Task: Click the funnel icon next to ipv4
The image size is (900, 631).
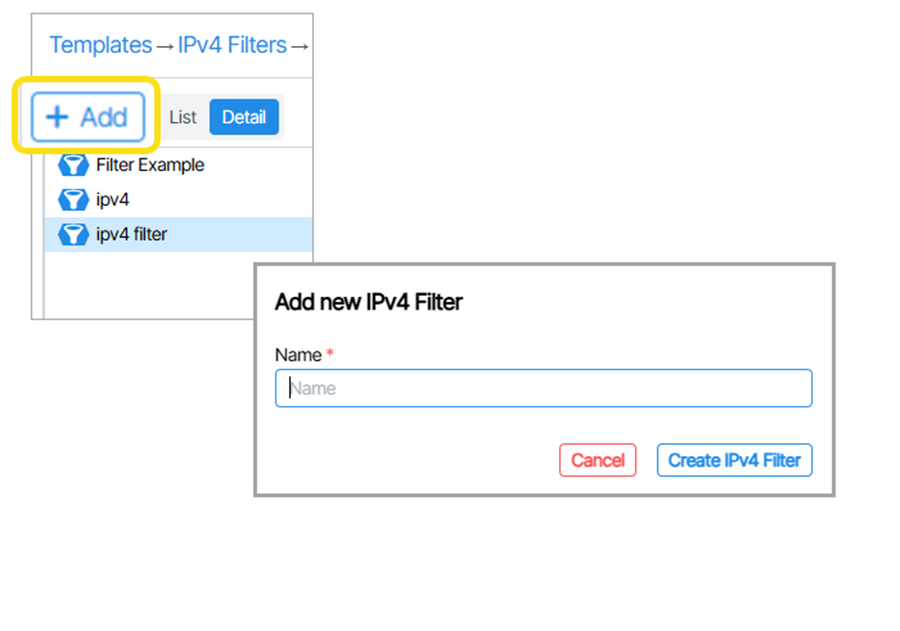Action: [x=73, y=200]
